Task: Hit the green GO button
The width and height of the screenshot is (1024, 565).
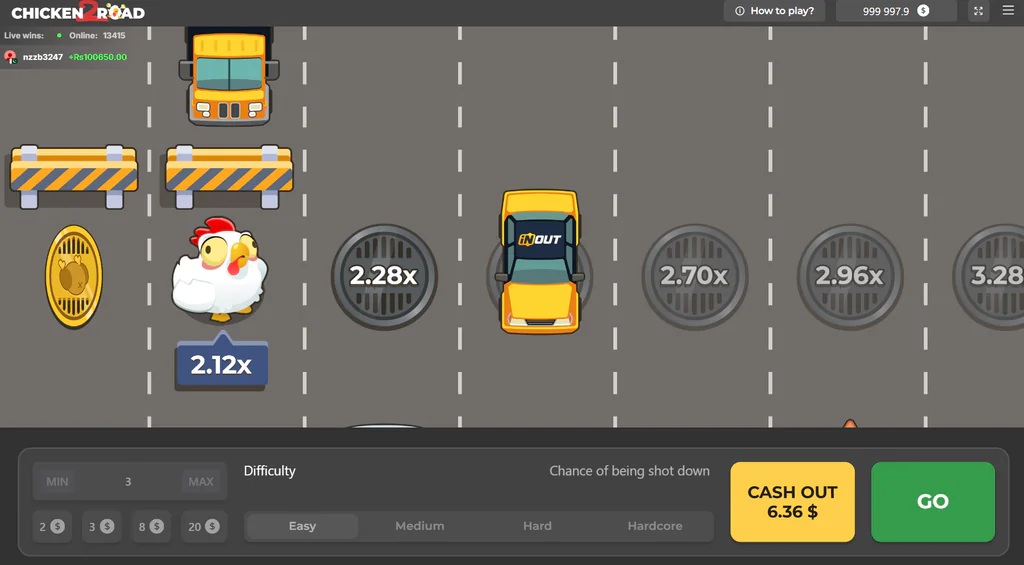Action: tap(933, 502)
